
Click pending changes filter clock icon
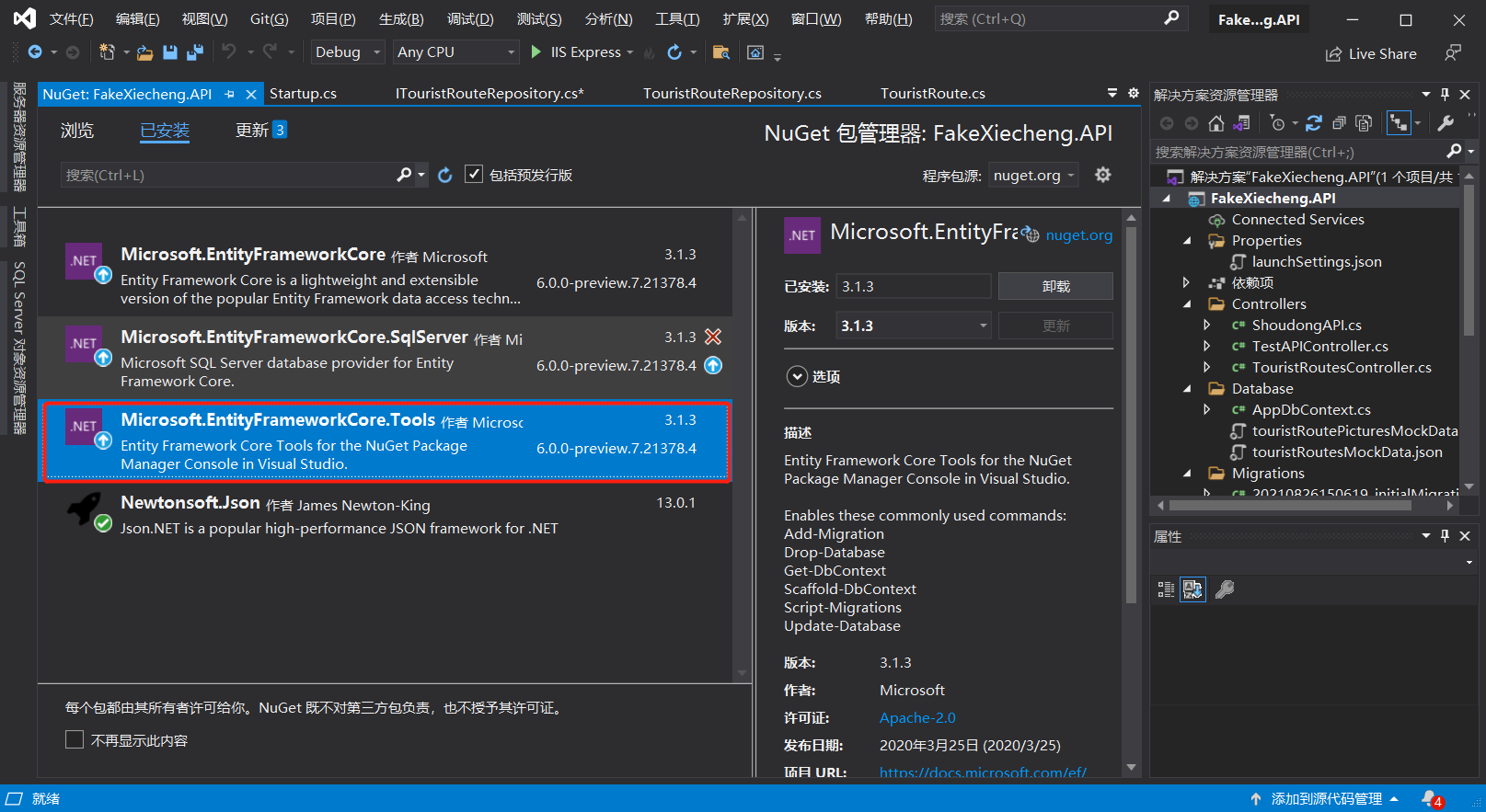pyautogui.click(x=1278, y=123)
